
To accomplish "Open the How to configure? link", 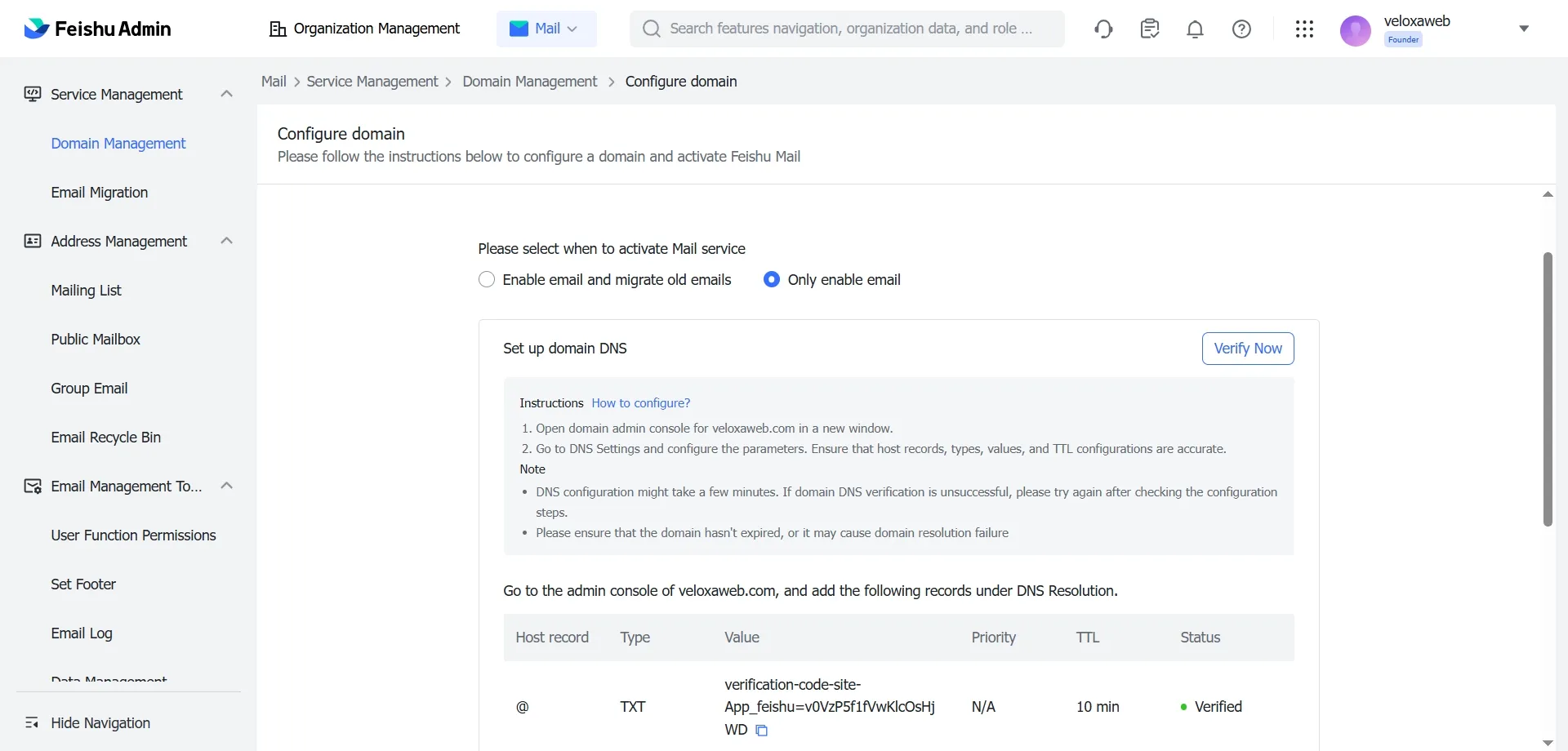I will [x=640, y=403].
